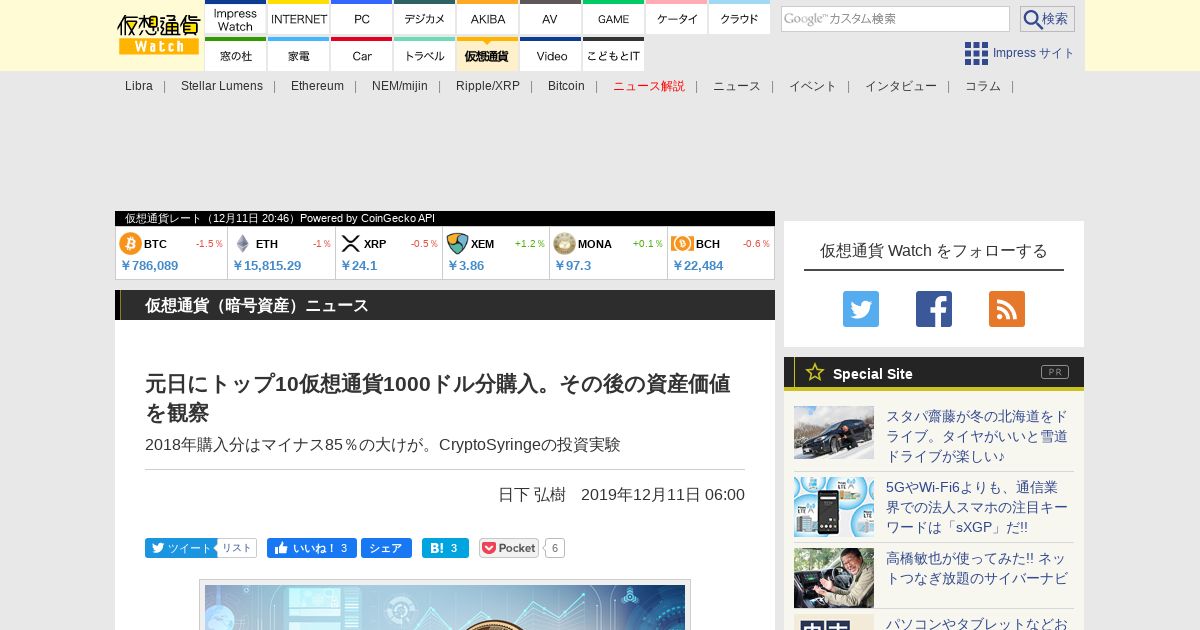
Task: Click the Facebook シェア button
Action: click(386, 548)
